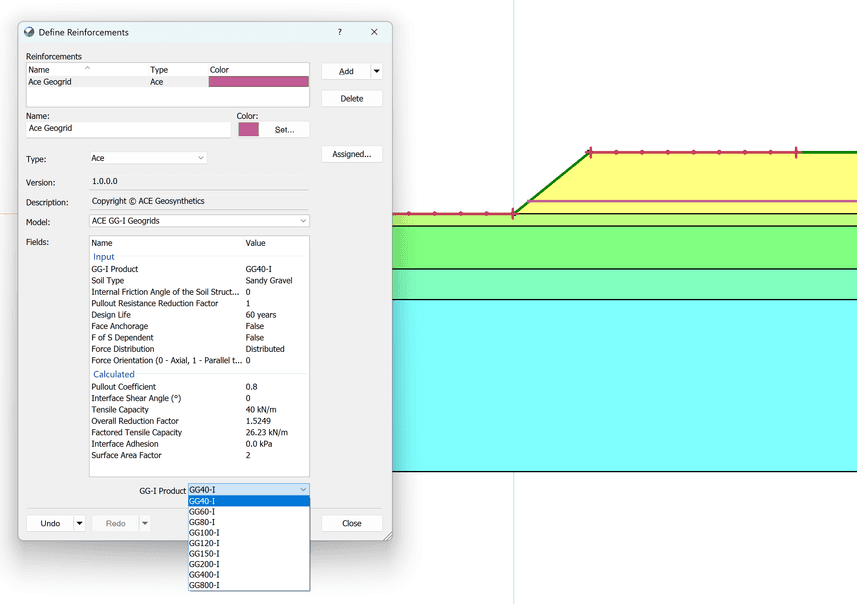Expand the Type combo box
The image size is (857, 604).
pyautogui.click(x=148, y=158)
